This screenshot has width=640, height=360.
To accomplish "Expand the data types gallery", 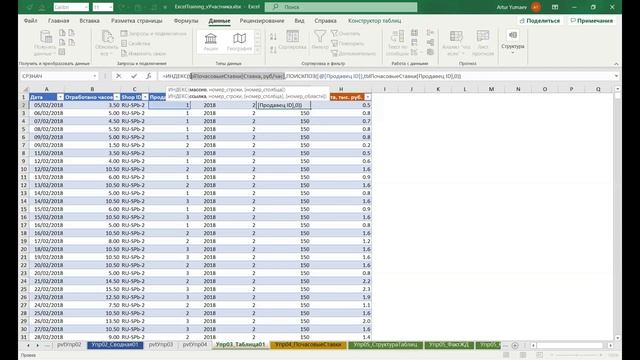I will 257,50.
